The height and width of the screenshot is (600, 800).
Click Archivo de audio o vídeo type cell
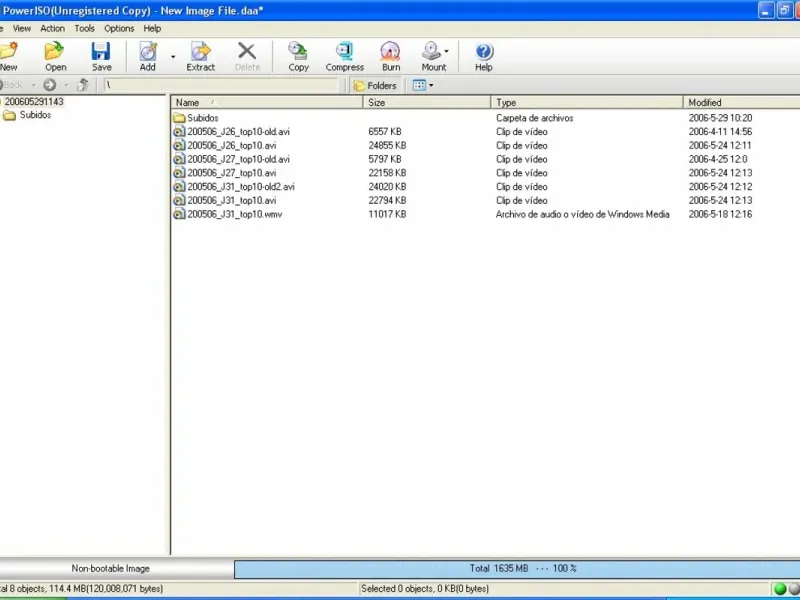[x=583, y=214]
